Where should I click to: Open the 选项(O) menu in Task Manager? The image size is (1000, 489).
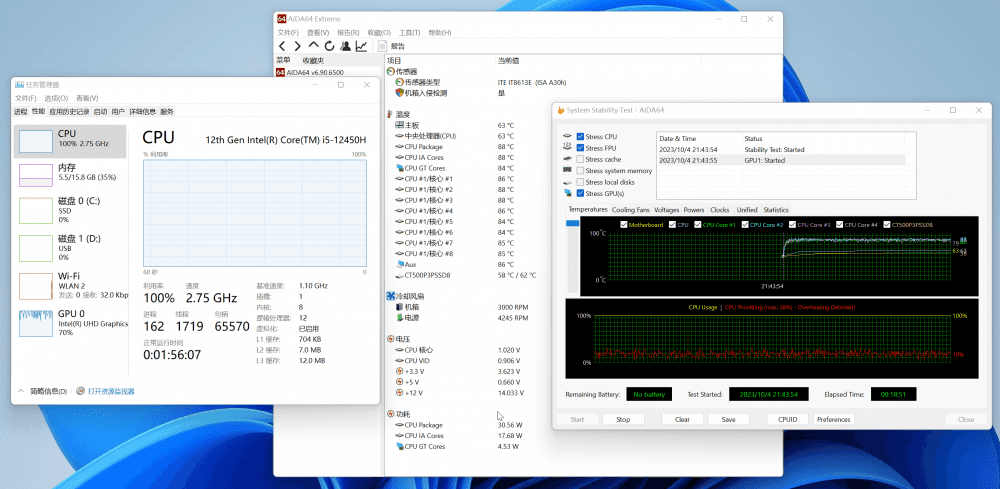tap(55, 98)
